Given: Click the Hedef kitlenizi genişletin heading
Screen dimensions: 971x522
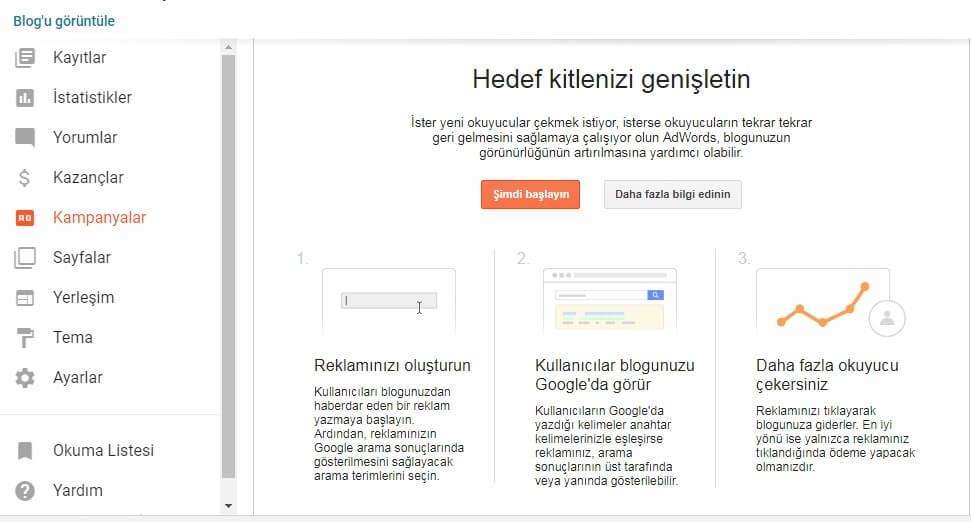Looking at the screenshot, I should (611, 79).
